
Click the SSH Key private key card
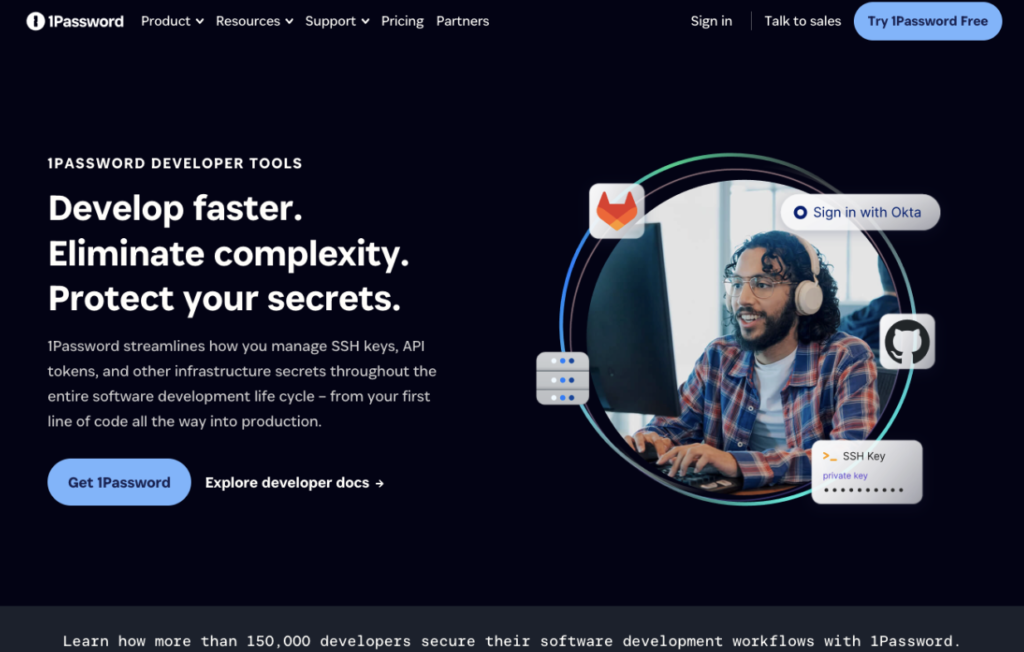867,472
